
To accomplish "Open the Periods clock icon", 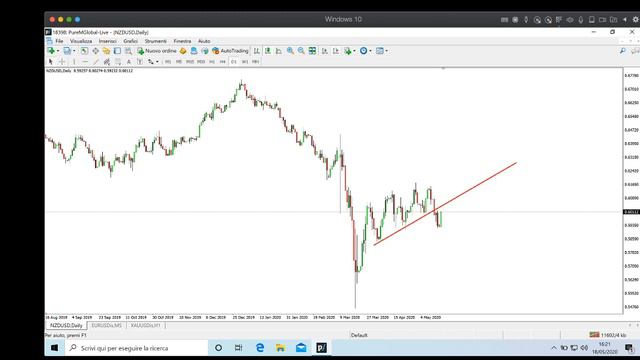I will tap(363, 51).
